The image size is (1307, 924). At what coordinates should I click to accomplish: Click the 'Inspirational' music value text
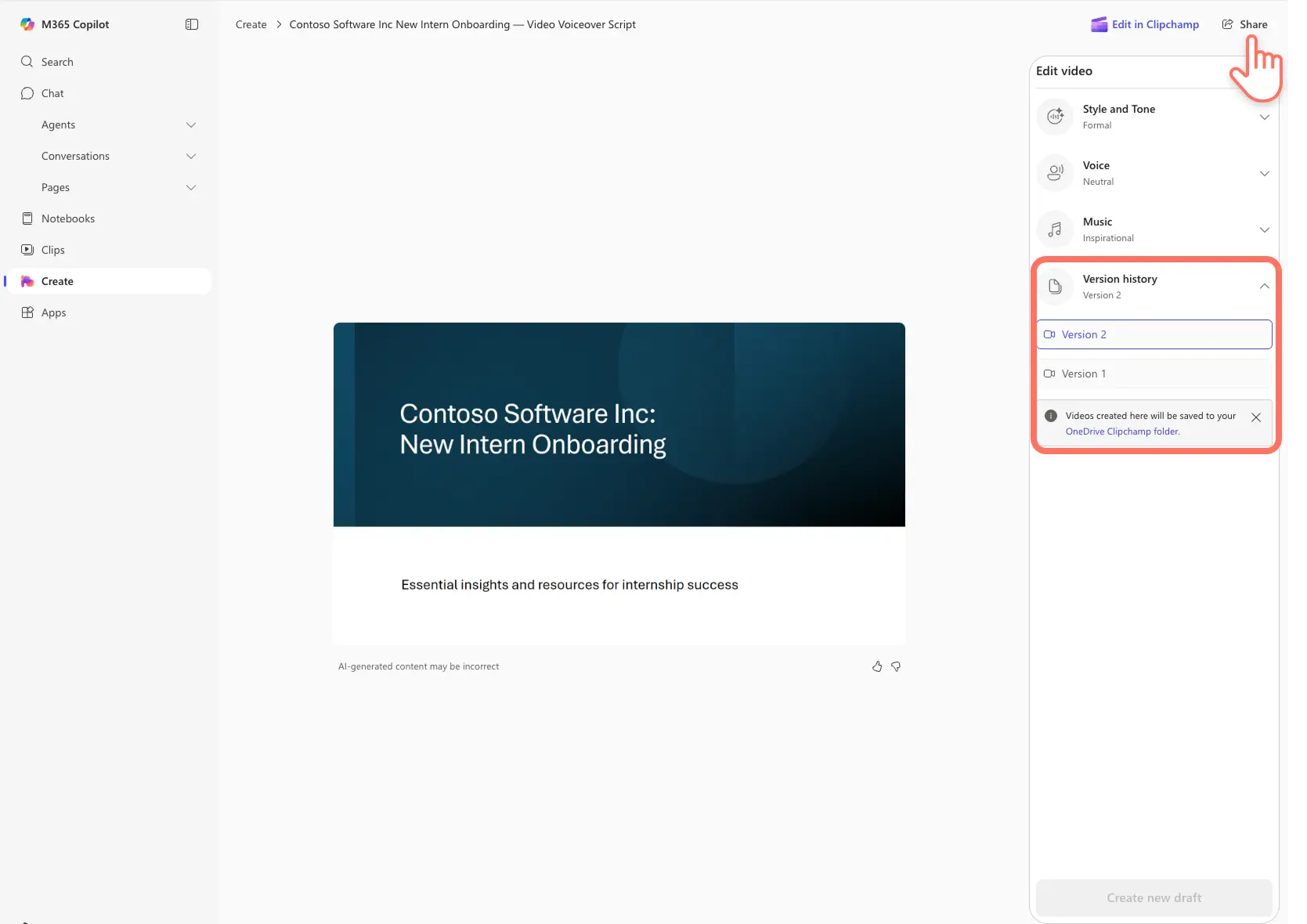point(1108,238)
